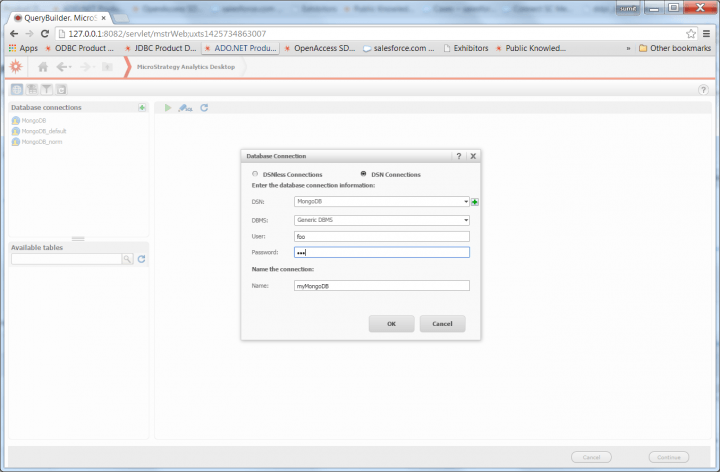Click the green Execute query arrow
Viewport: 720px width, 472px height.
click(168, 107)
